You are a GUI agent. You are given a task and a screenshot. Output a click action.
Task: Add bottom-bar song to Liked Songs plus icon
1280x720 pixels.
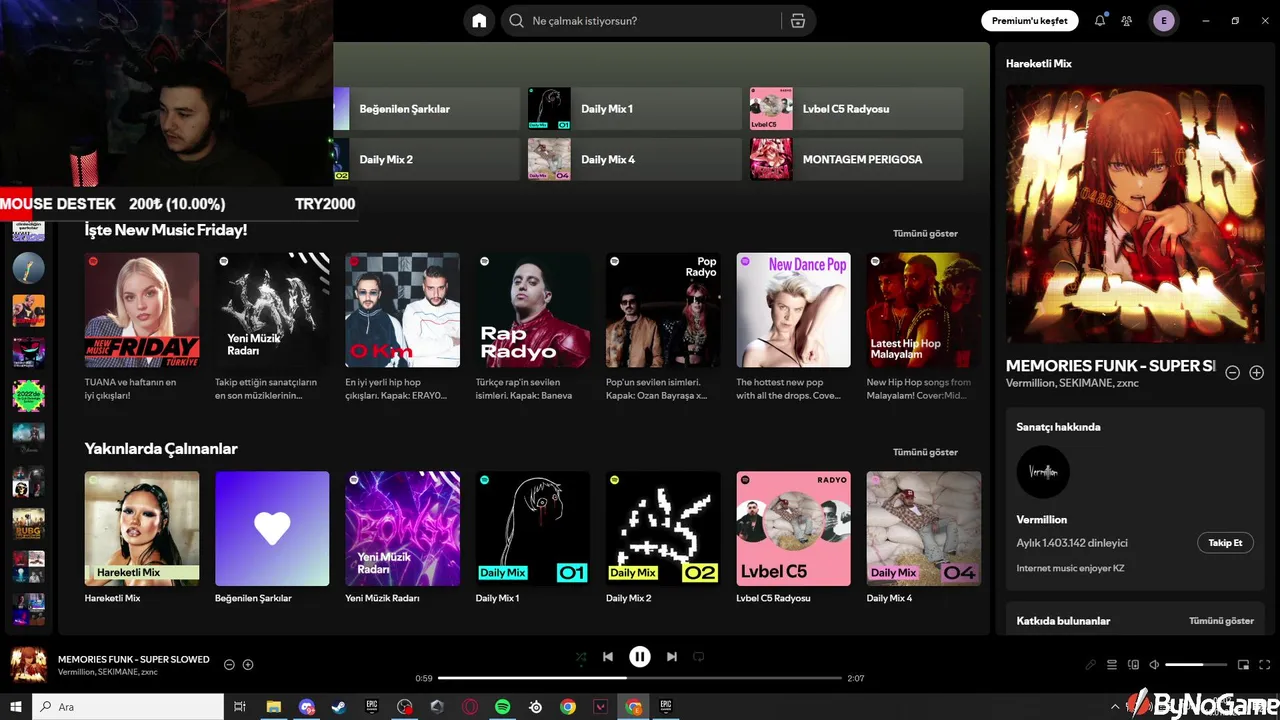248,665
